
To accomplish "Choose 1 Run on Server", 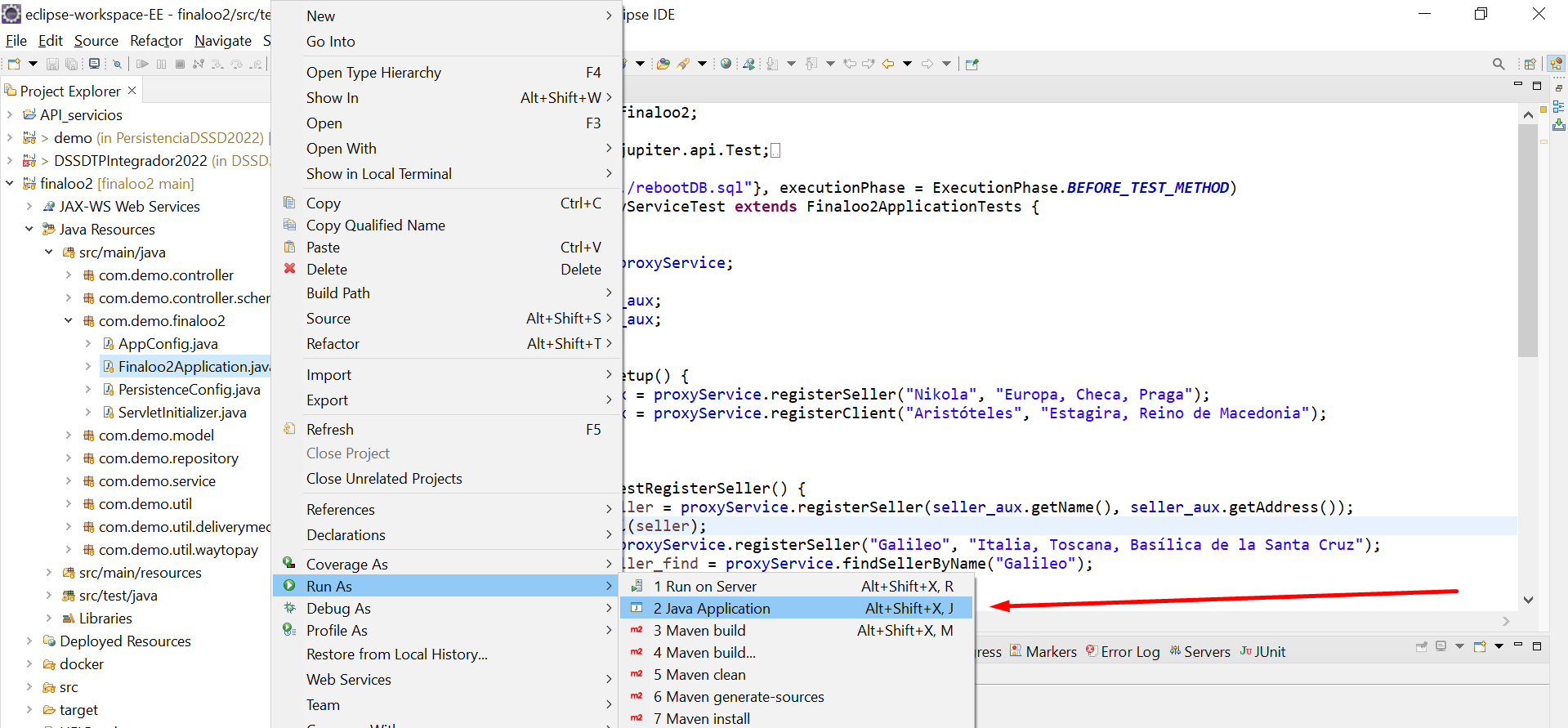I will 797,587.
